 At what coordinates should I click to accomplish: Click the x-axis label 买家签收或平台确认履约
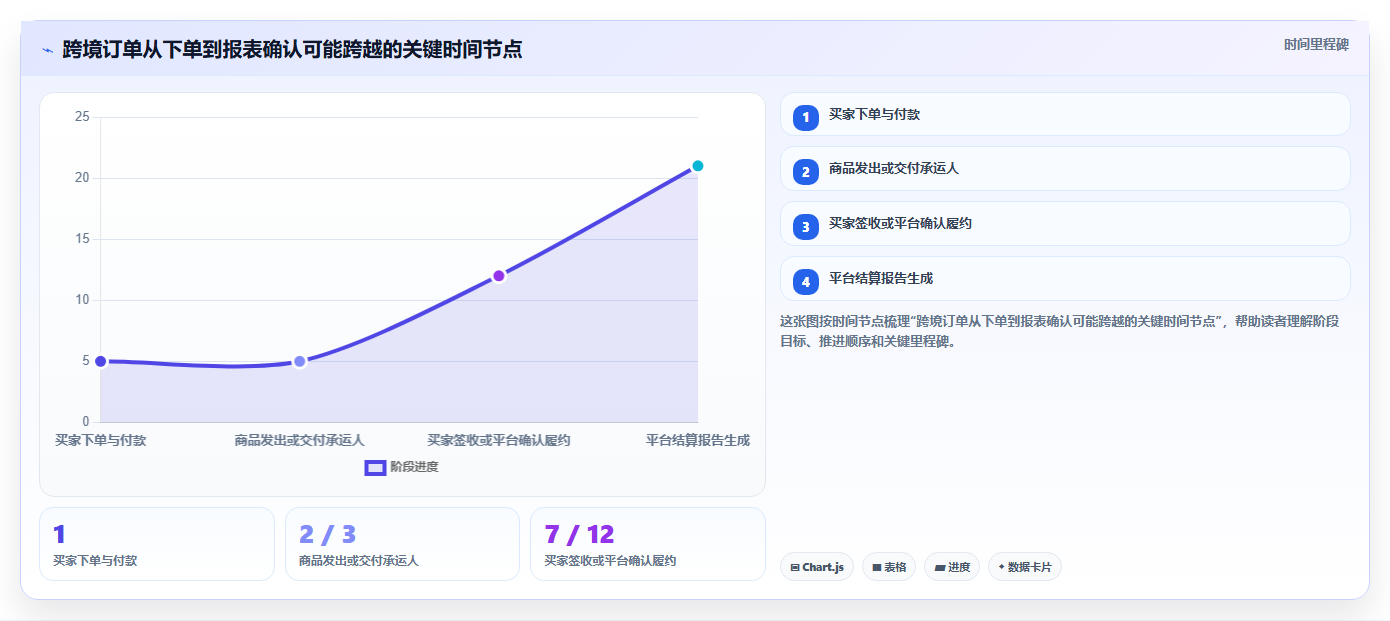(x=499, y=440)
